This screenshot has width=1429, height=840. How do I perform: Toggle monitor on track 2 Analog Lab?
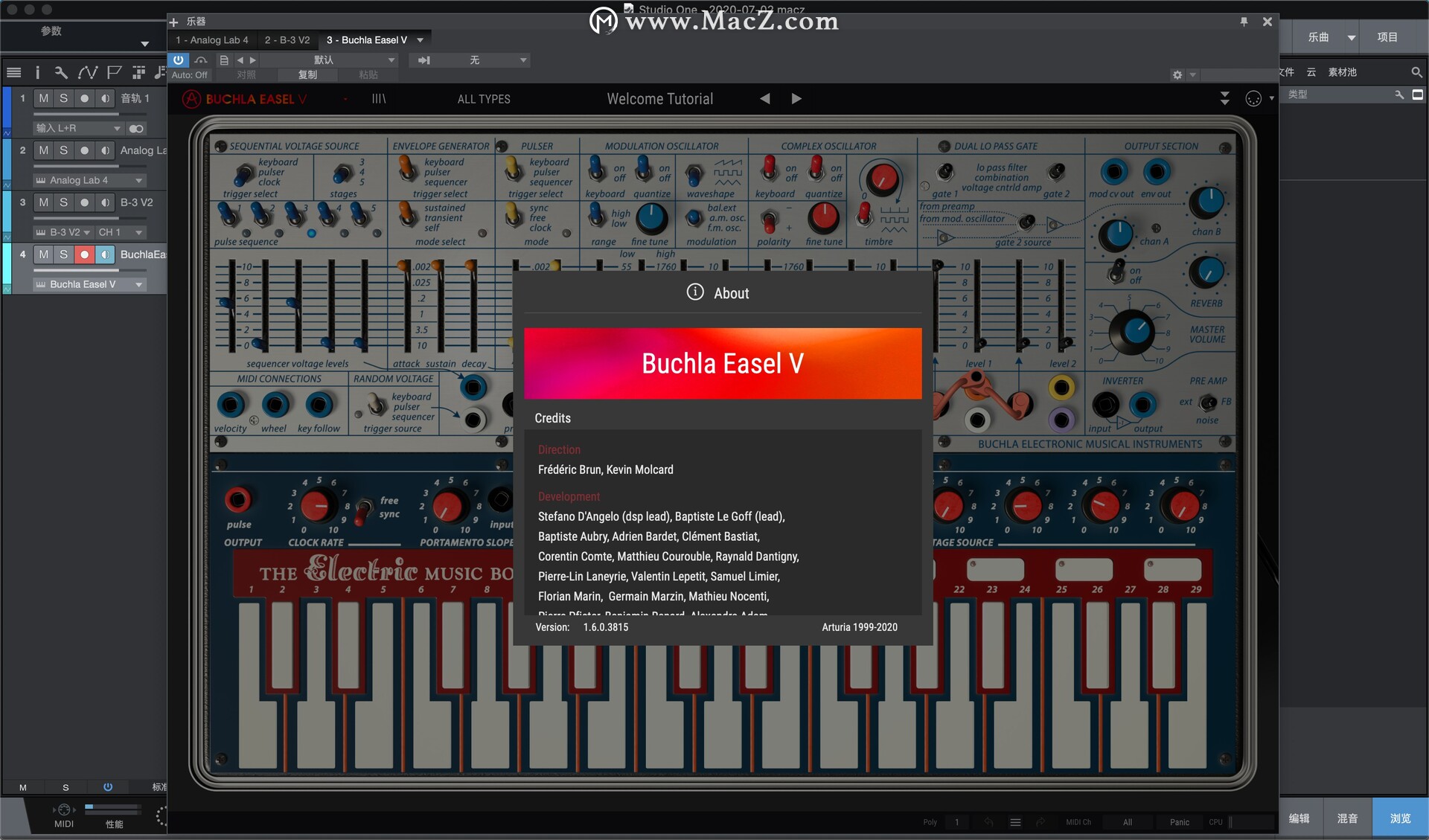(105, 150)
